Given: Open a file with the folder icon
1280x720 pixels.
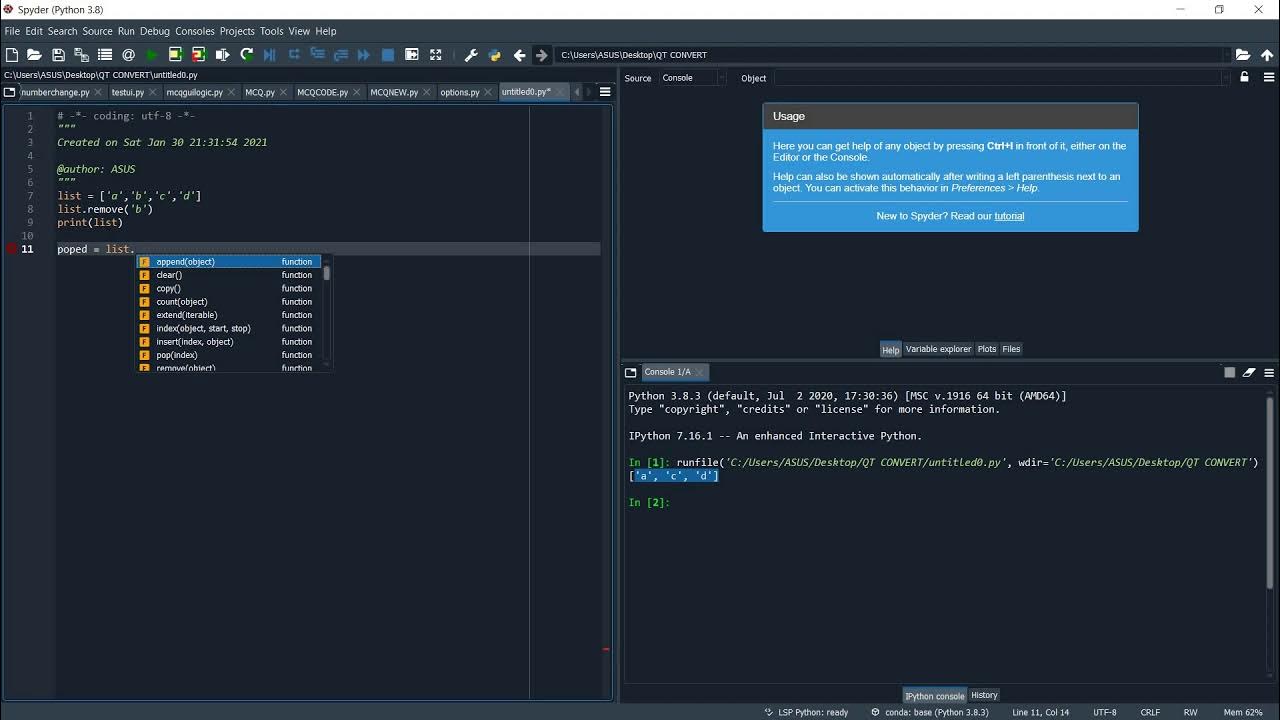Looking at the screenshot, I should [34, 55].
